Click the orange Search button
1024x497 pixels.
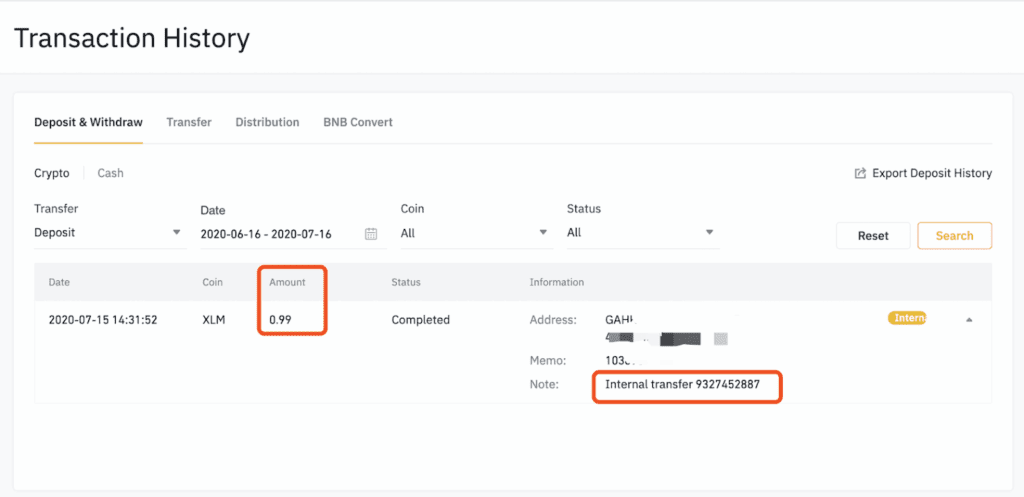(954, 236)
